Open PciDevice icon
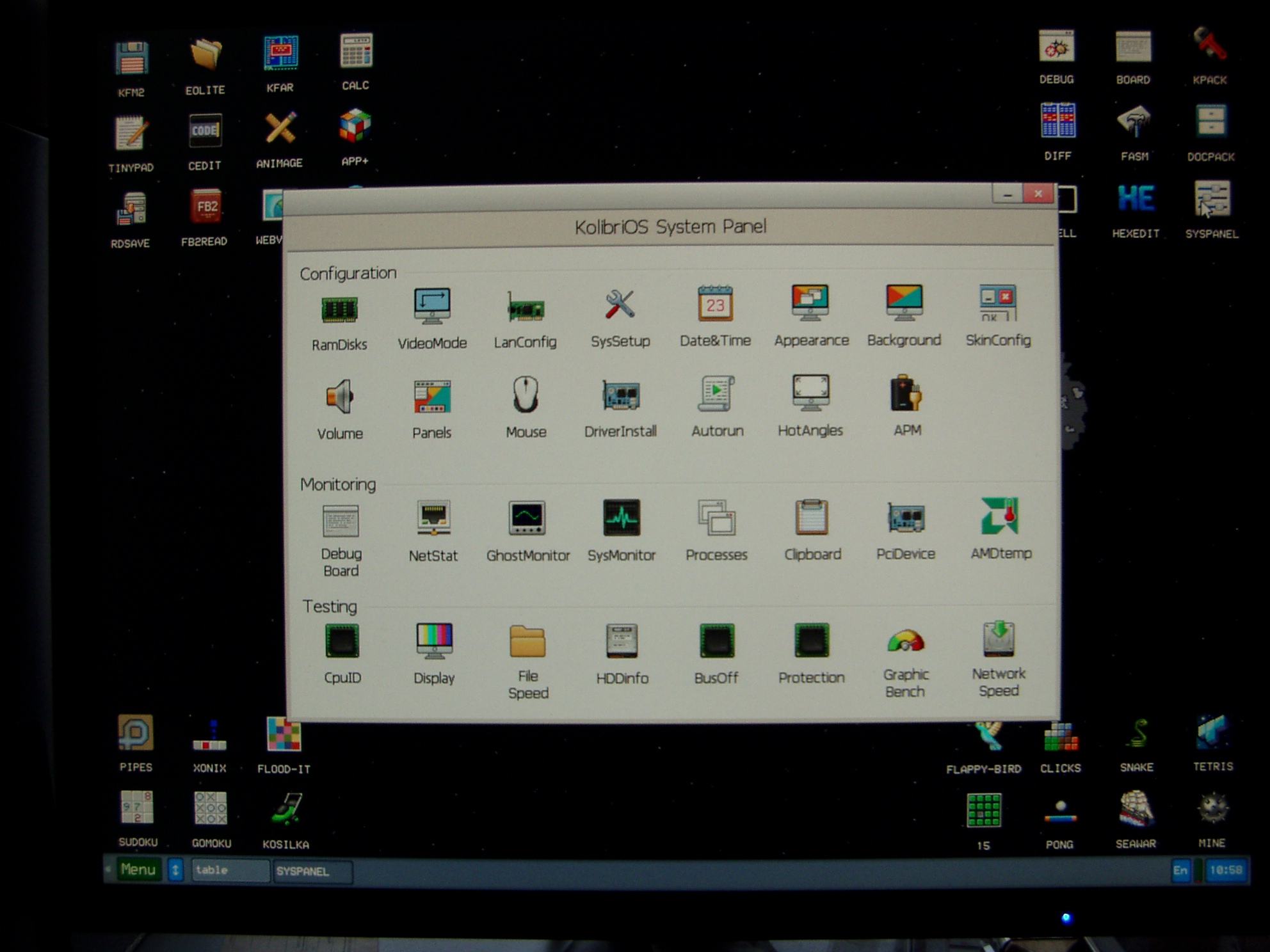Image resolution: width=1270 pixels, height=952 pixels. 906,517
